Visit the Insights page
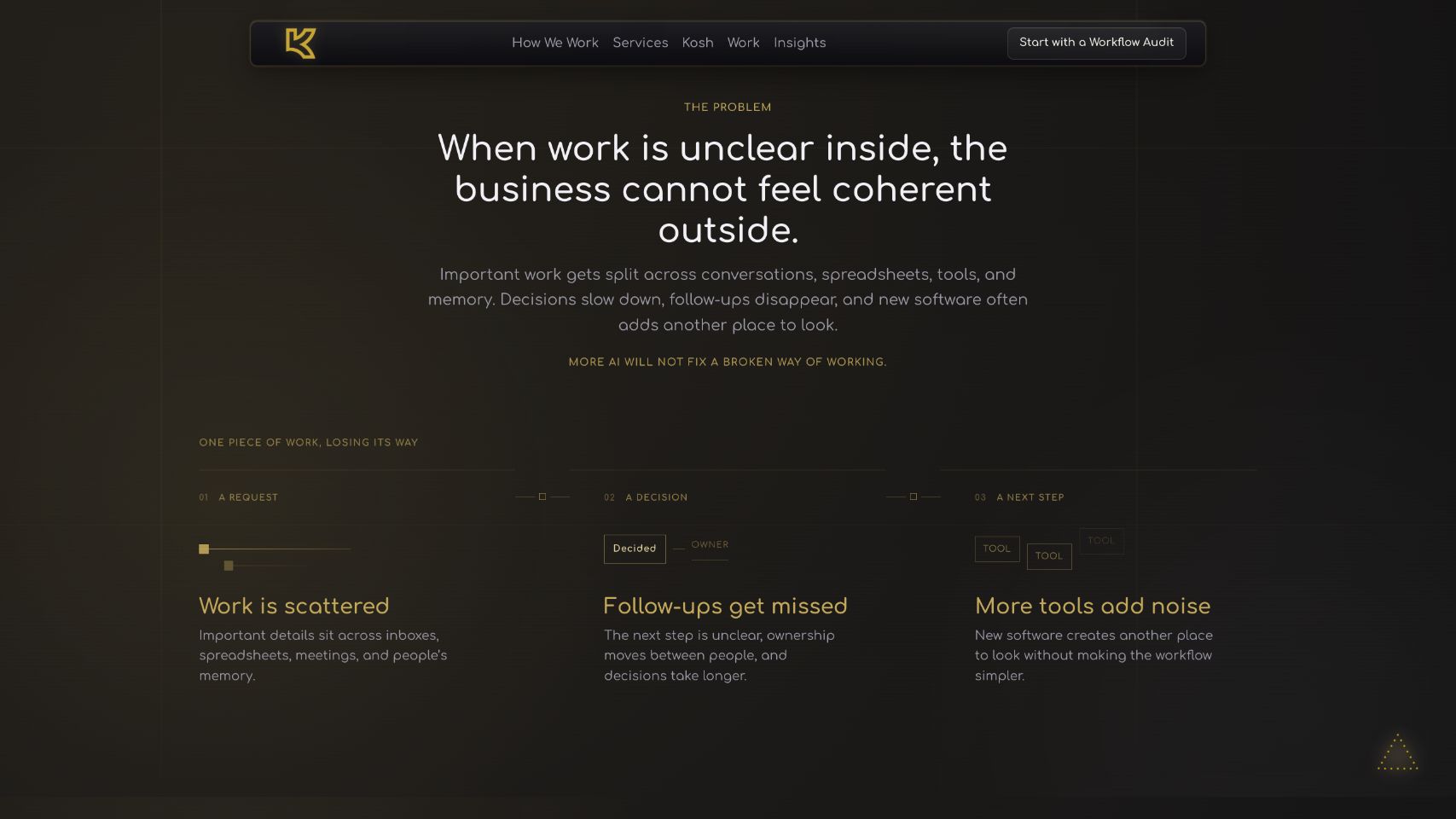Screen dimensions: 1456x819 coord(800,43)
